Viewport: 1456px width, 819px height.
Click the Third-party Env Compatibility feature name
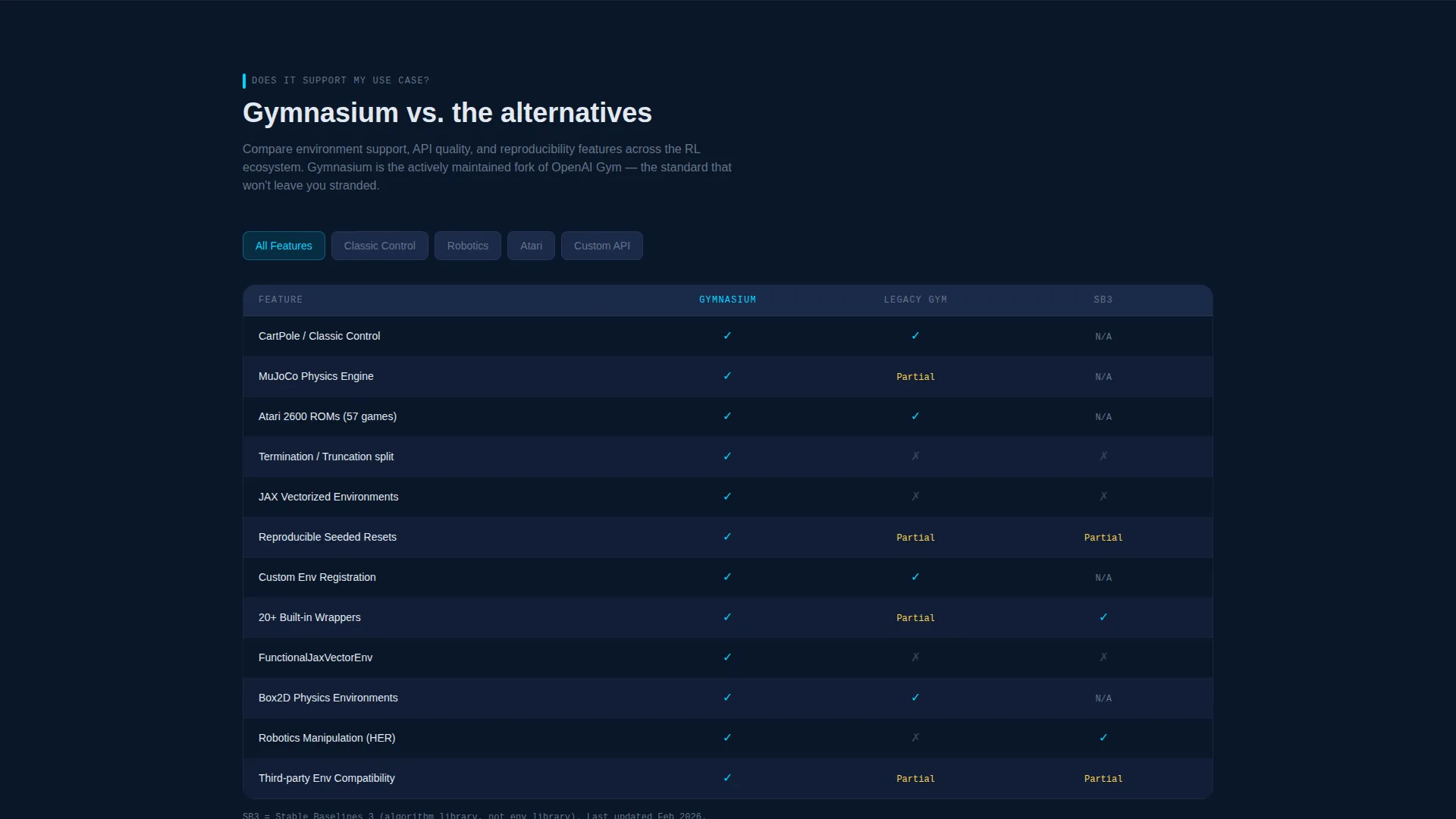click(x=327, y=778)
